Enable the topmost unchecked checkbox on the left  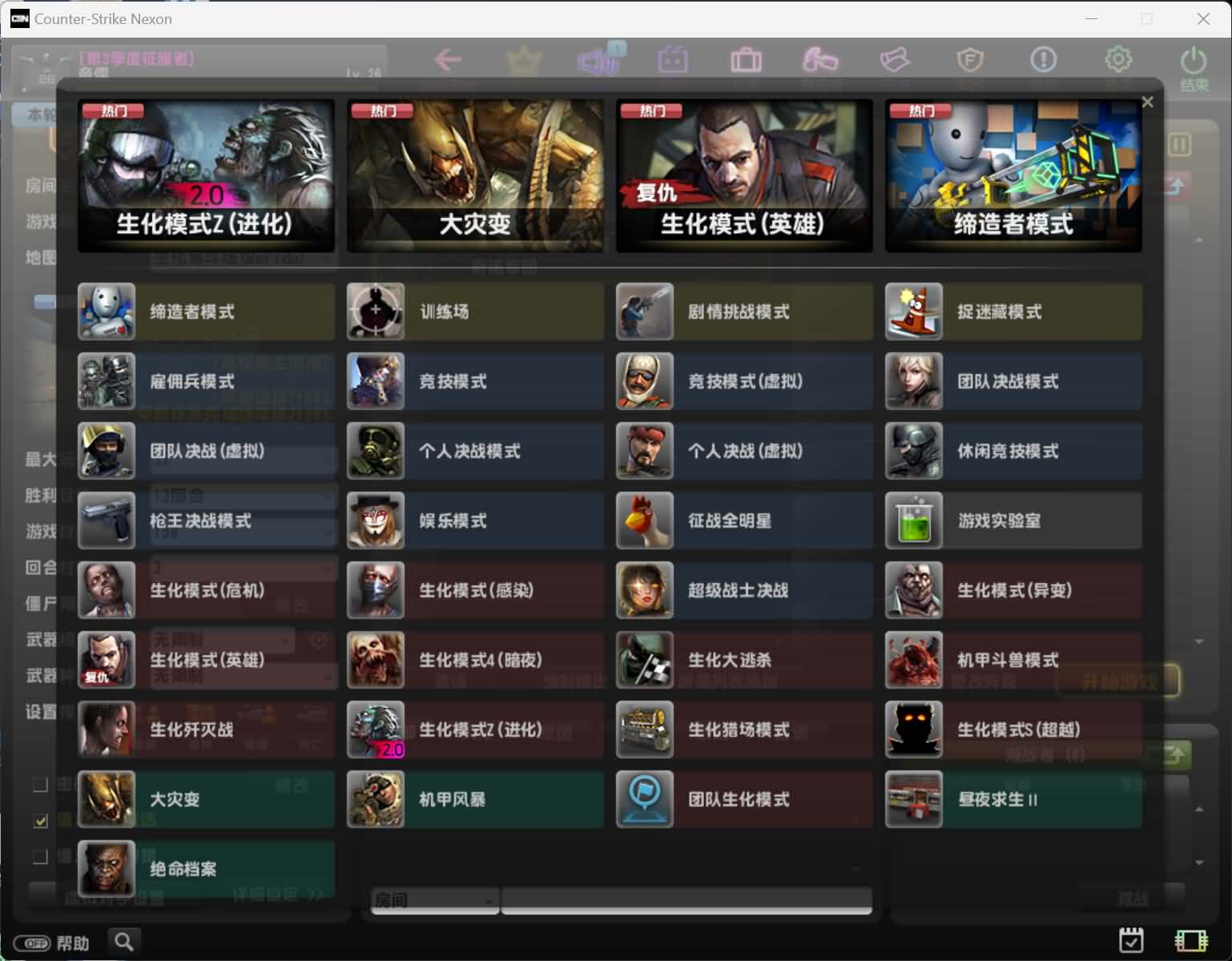(40, 785)
